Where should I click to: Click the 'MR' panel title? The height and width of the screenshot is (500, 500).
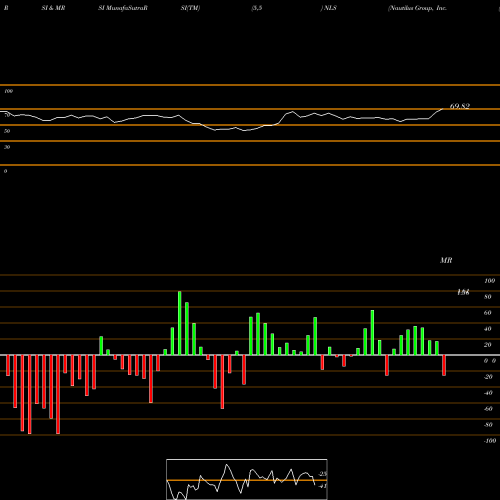(x=446, y=260)
